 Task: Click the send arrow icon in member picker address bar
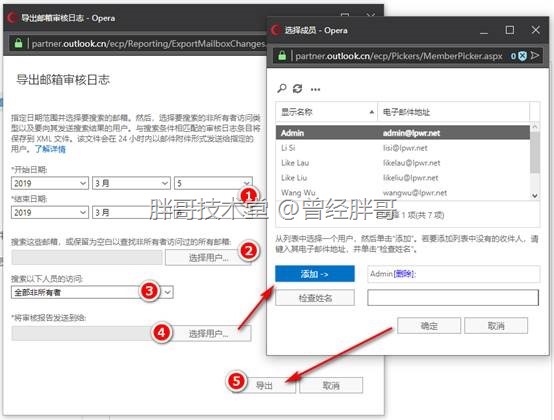click(x=535, y=55)
